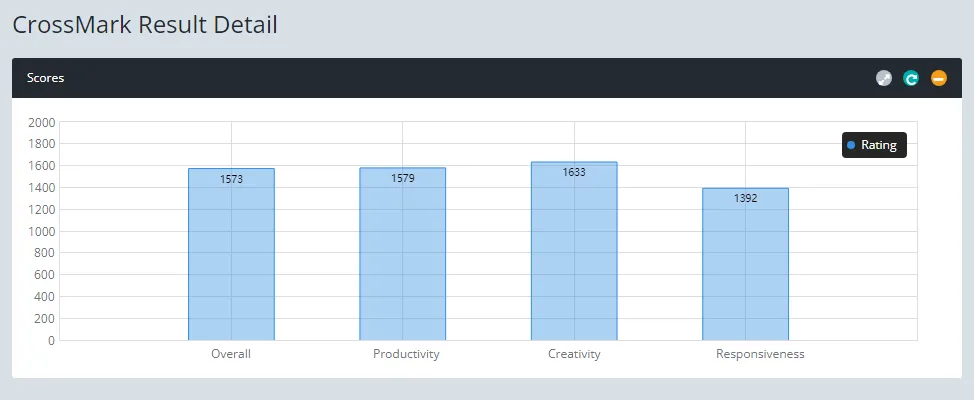The width and height of the screenshot is (974, 400).
Task: Select the Productivity score bar
Action: pyautogui.click(x=402, y=260)
